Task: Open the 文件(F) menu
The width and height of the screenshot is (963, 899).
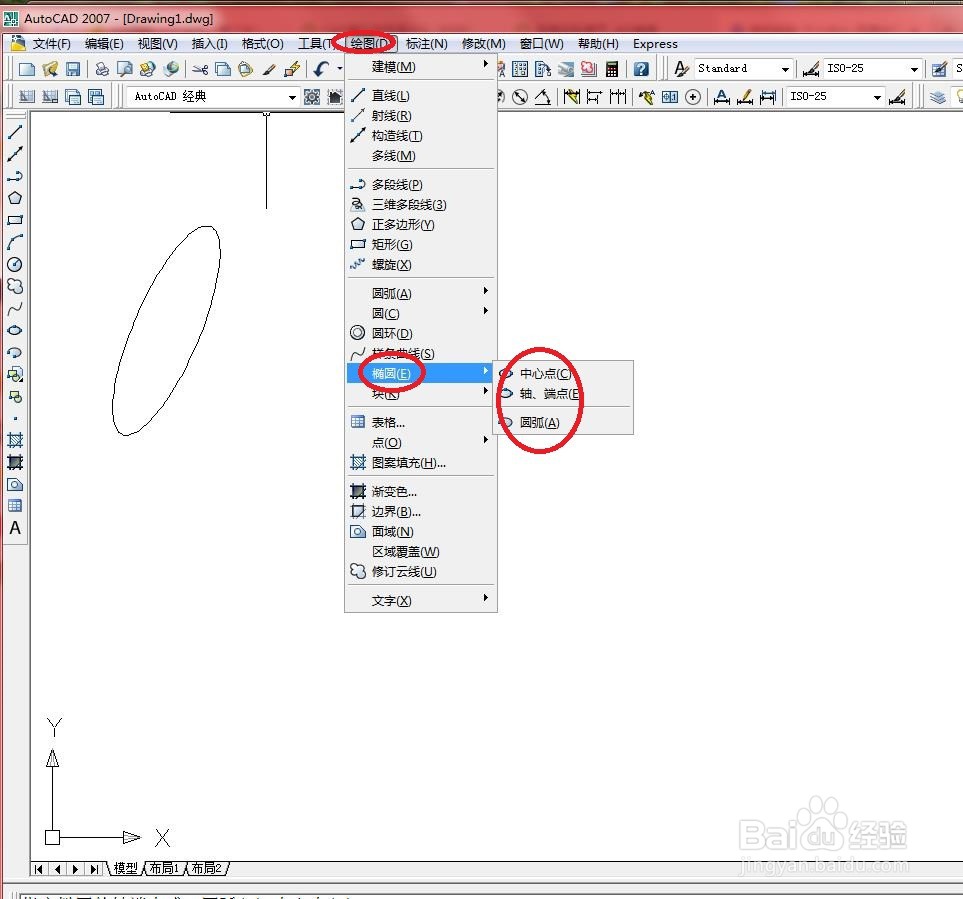Action: 52,44
